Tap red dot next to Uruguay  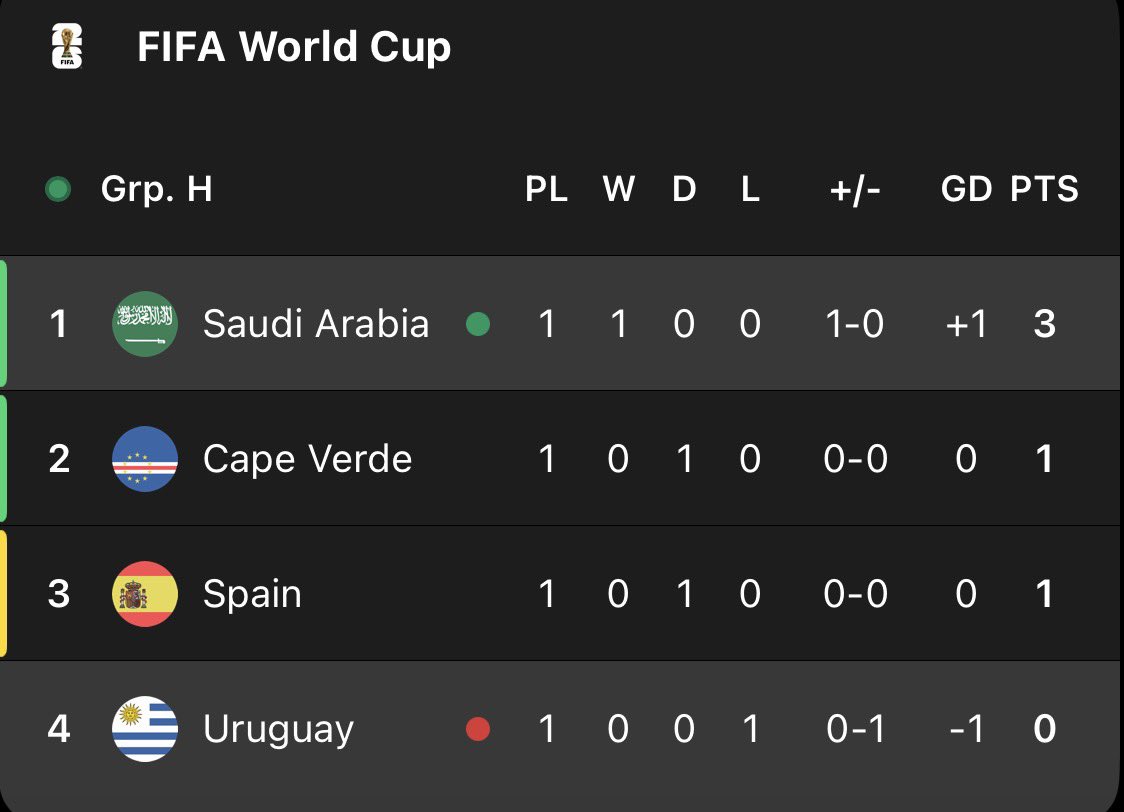pos(478,729)
